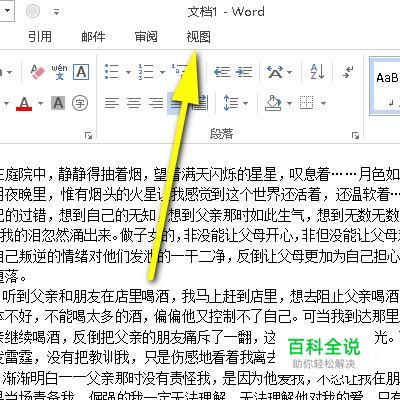The width and height of the screenshot is (400, 400).
Task: Open the wén phonetic guide tool
Action: (x=59, y=72)
